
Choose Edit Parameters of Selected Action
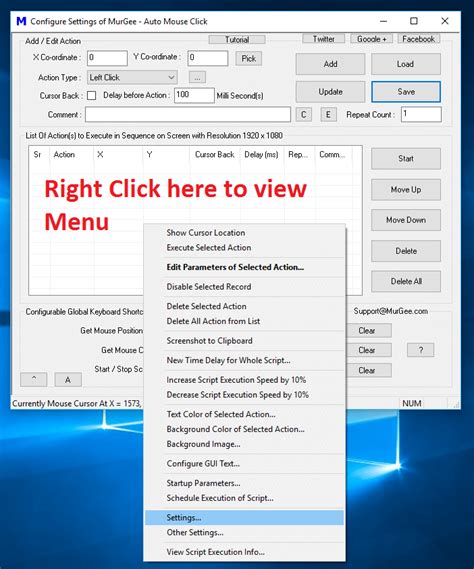244,267
